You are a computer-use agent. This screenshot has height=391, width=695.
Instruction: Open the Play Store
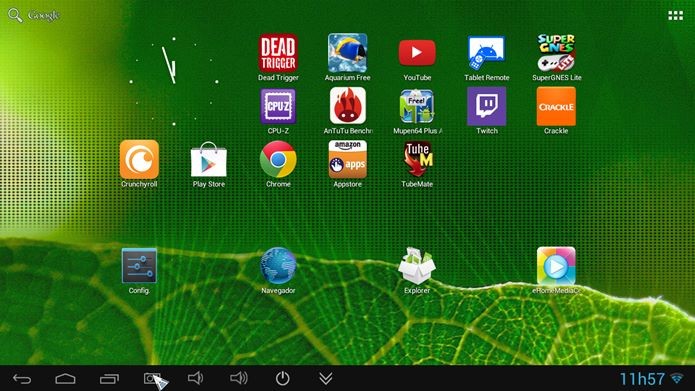coord(208,160)
